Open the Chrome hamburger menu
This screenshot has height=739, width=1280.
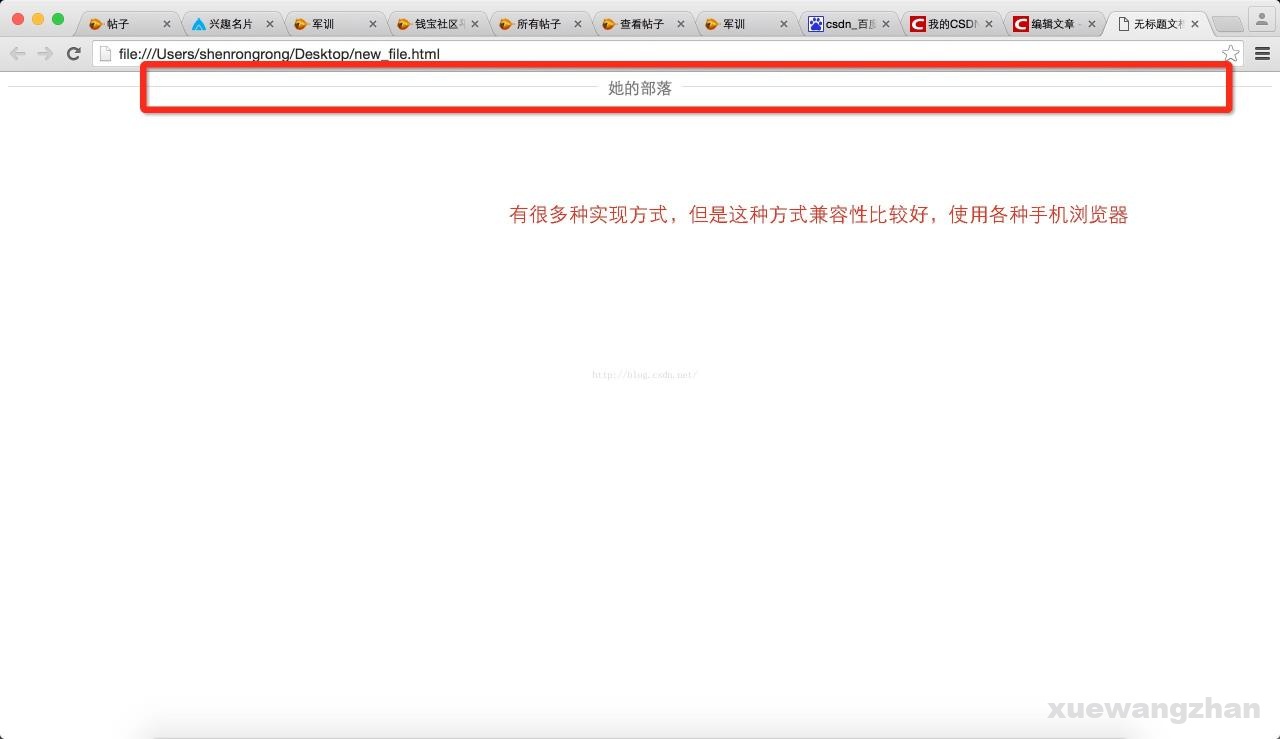click(x=1262, y=53)
